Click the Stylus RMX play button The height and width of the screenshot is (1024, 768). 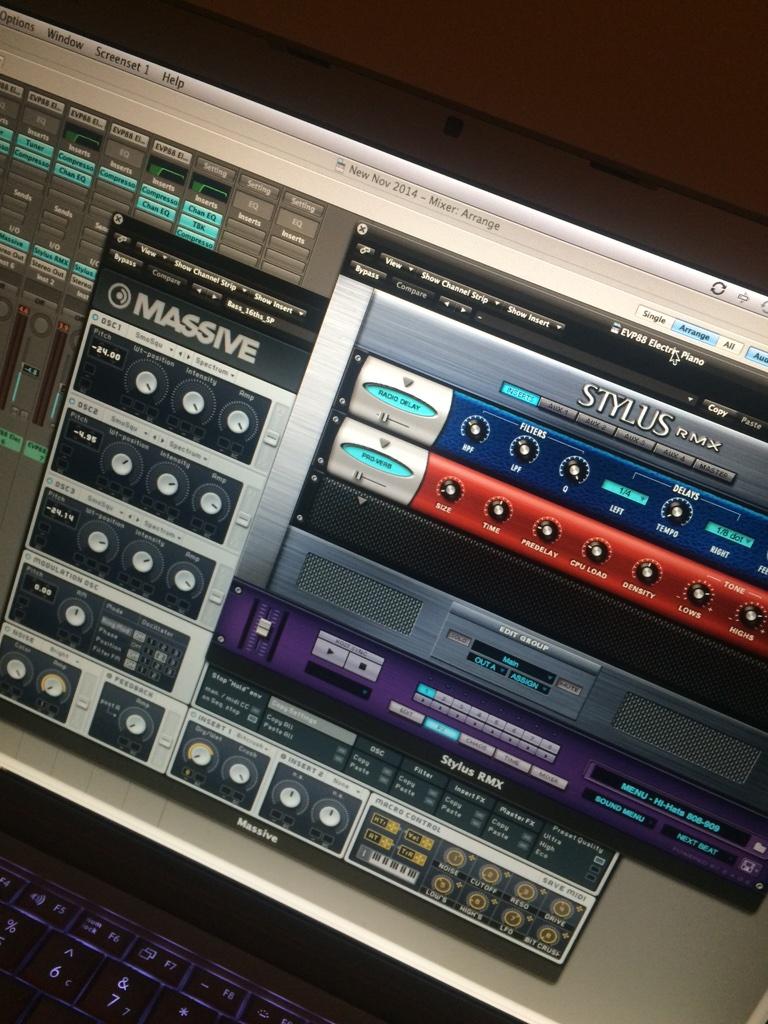329,652
